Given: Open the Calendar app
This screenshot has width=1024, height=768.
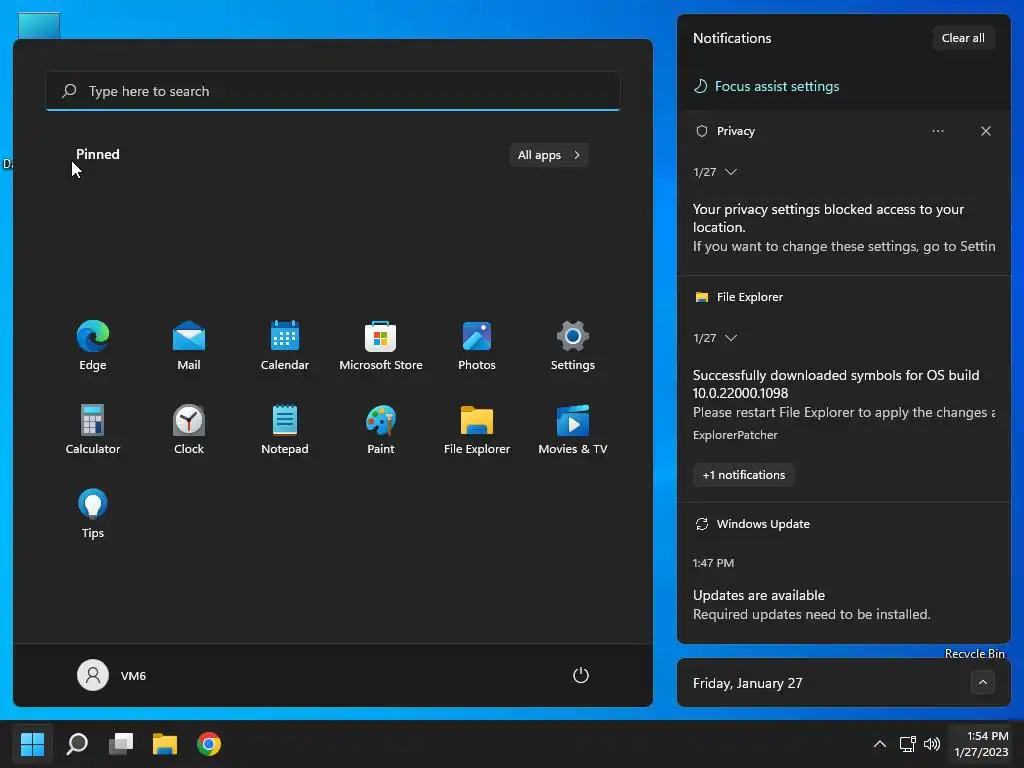Looking at the screenshot, I should coord(285,345).
